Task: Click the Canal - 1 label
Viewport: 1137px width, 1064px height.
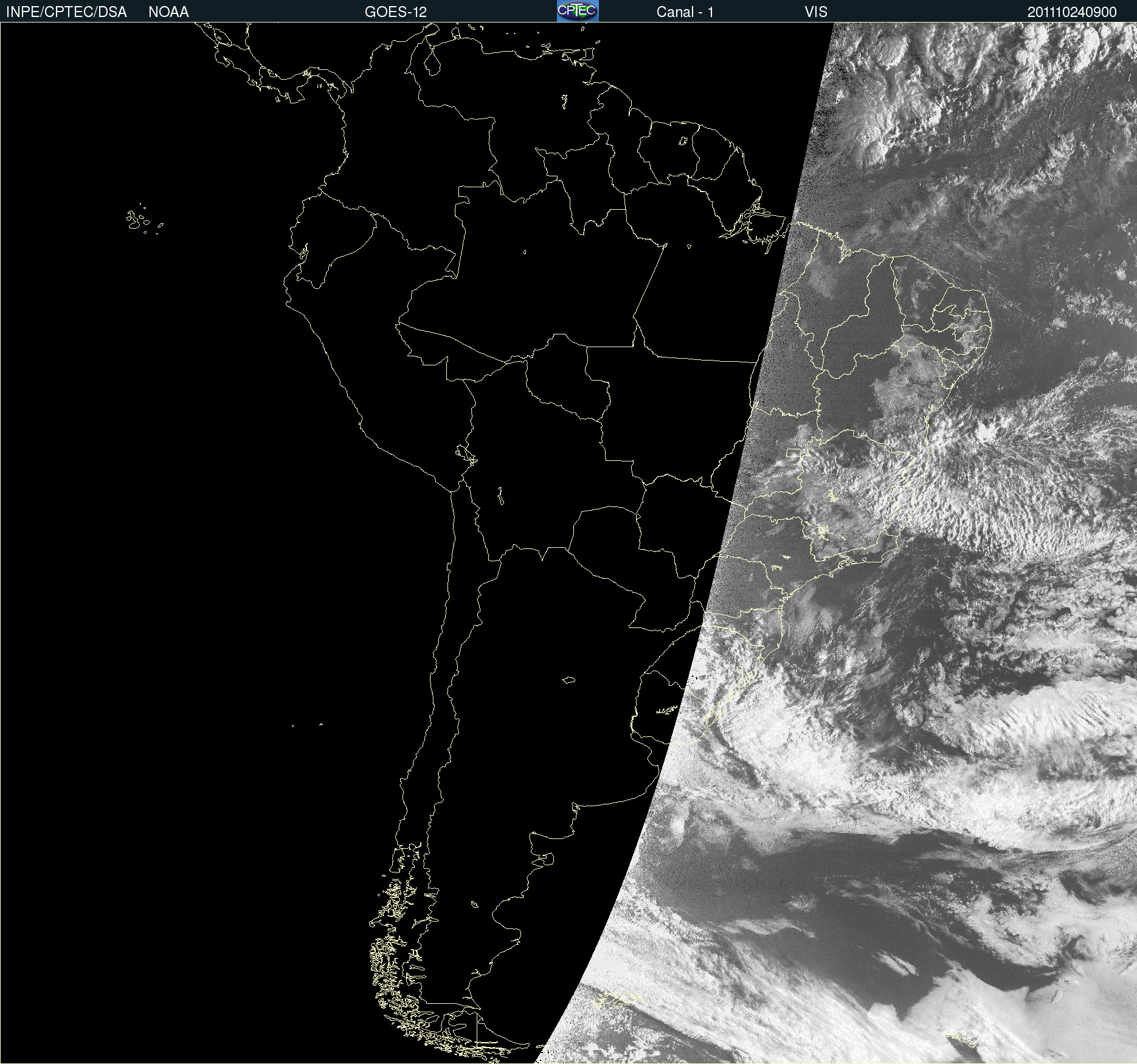Action: [x=685, y=12]
